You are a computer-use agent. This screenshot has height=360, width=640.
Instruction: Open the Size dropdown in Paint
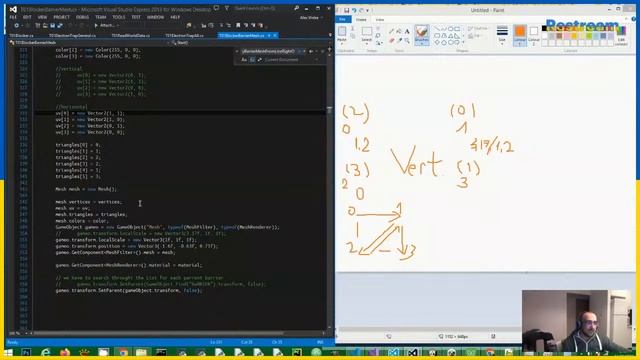502,34
